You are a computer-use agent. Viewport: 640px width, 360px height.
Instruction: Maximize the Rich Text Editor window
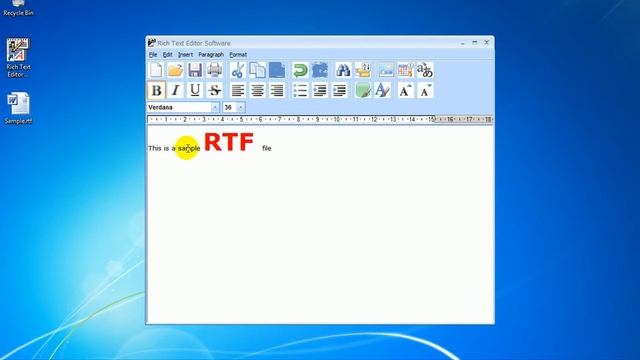coord(474,42)
